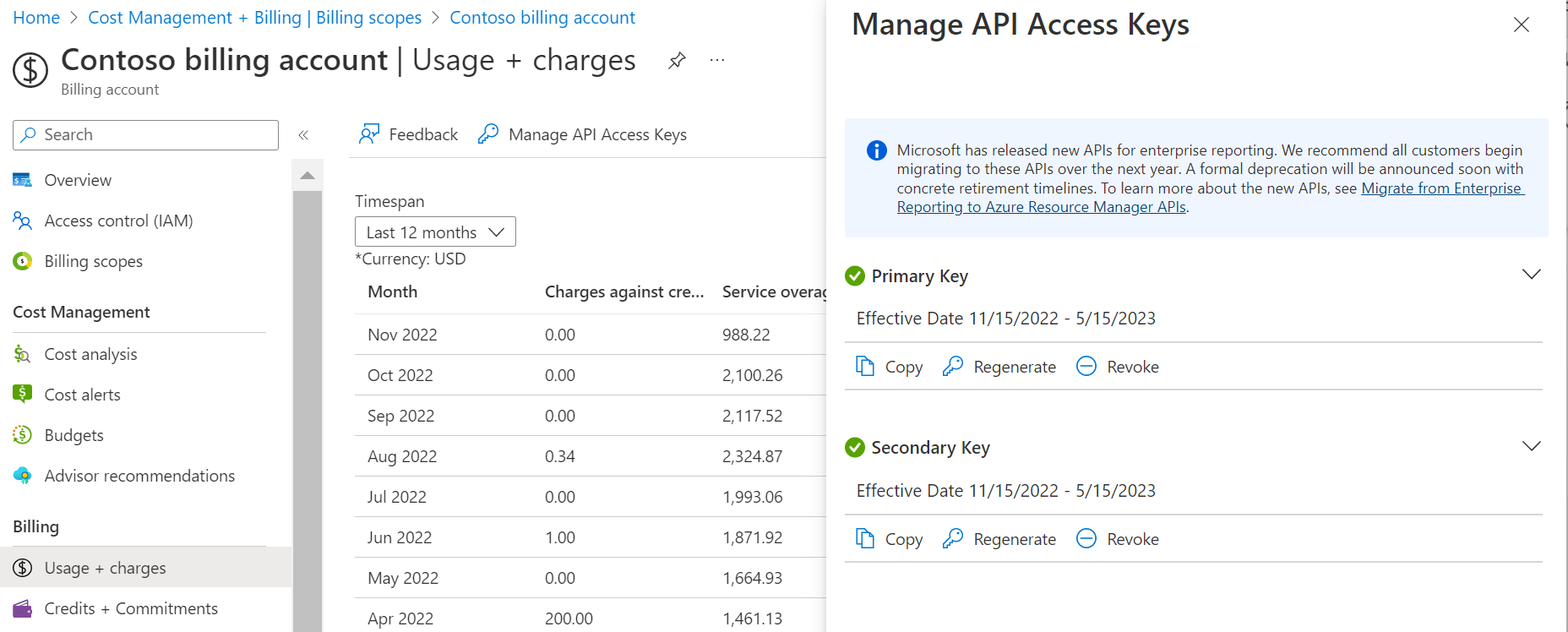Viewport: 1568px width, 632px height.
Task: Click Primary Key effective date text
Action: tap(1006, 319)
